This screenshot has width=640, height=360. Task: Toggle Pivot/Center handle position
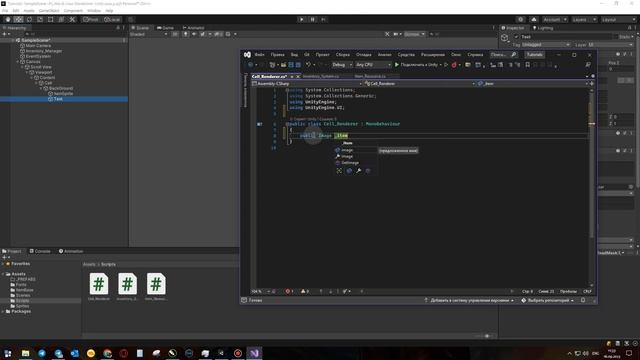point(91,20)
